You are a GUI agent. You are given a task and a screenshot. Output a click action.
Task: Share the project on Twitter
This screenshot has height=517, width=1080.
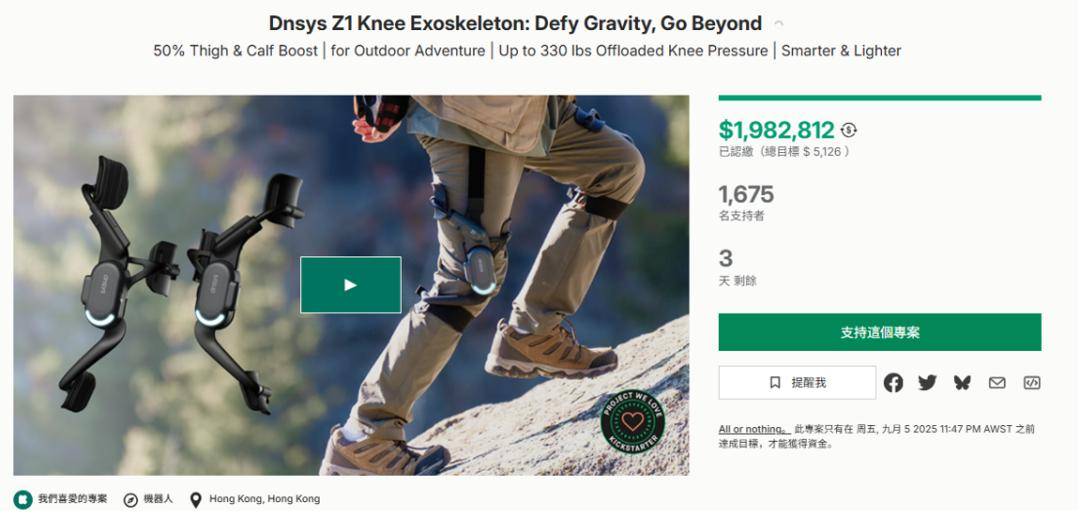[x=927, y=383]
